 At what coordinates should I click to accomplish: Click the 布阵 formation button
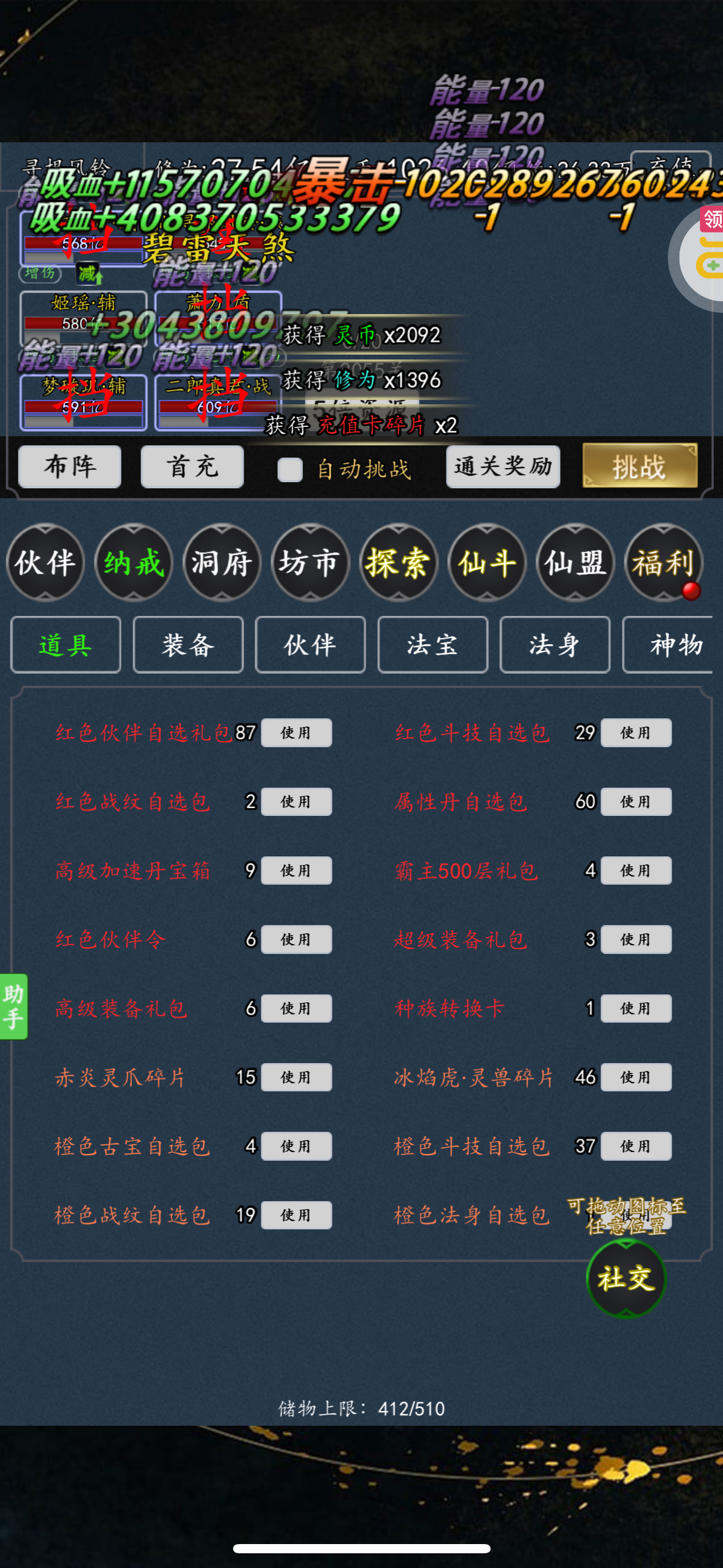coord(70,467)
